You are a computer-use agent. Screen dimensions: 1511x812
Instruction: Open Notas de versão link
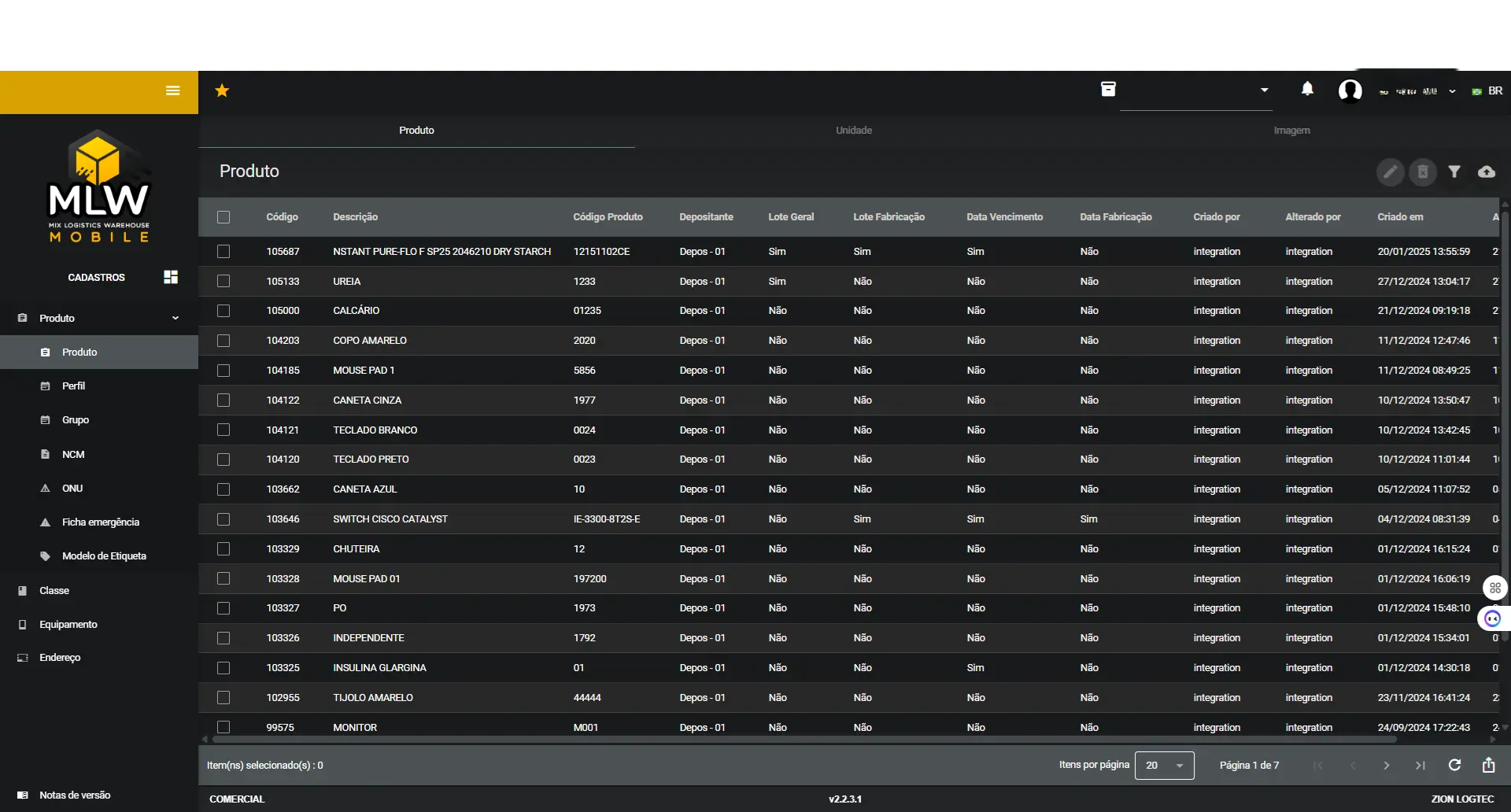pyautogui.click(x=75, y=795)
